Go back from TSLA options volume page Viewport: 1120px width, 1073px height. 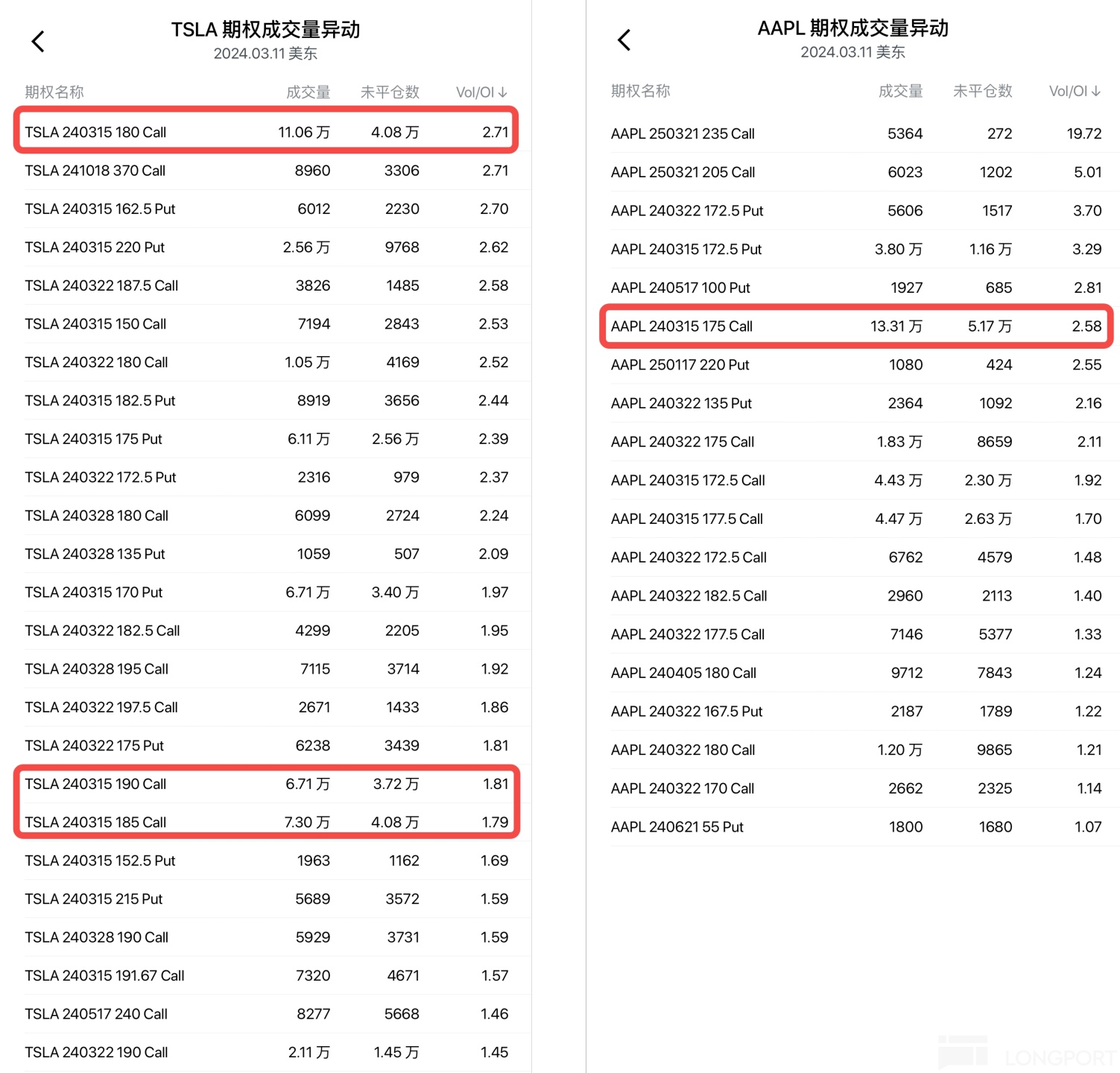point(38,41)
